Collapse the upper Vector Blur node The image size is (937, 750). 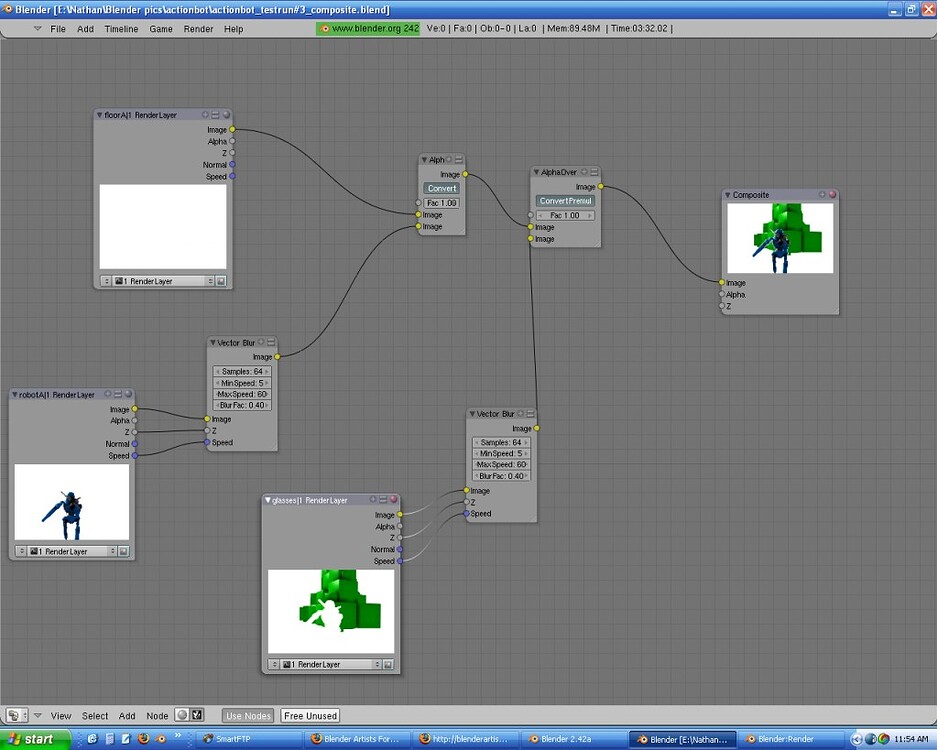coord(212,342)
